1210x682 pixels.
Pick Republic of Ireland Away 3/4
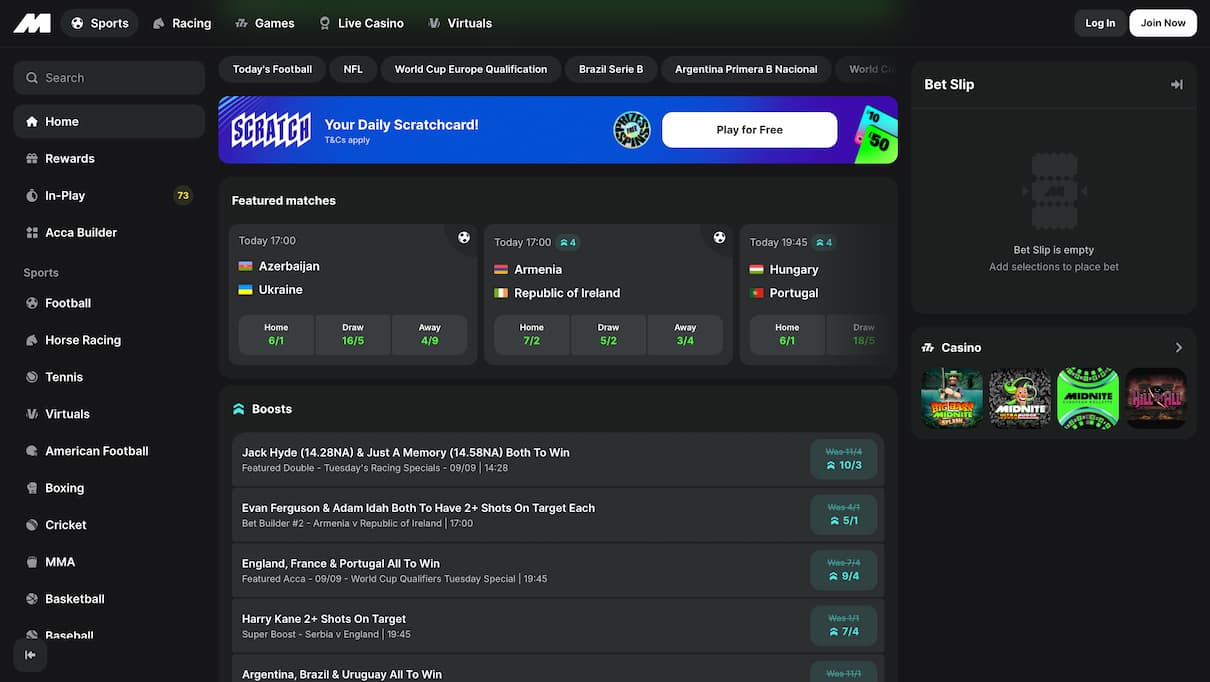click(685, 335)
